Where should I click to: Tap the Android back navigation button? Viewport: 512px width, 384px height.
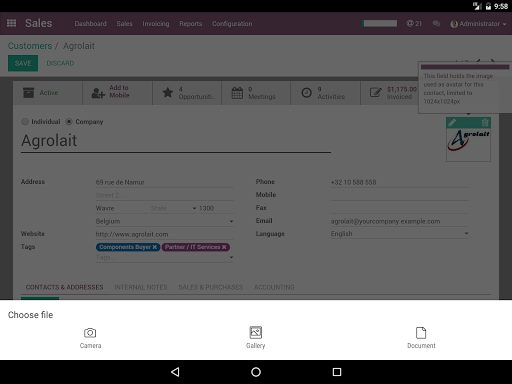tap(175, 372)
